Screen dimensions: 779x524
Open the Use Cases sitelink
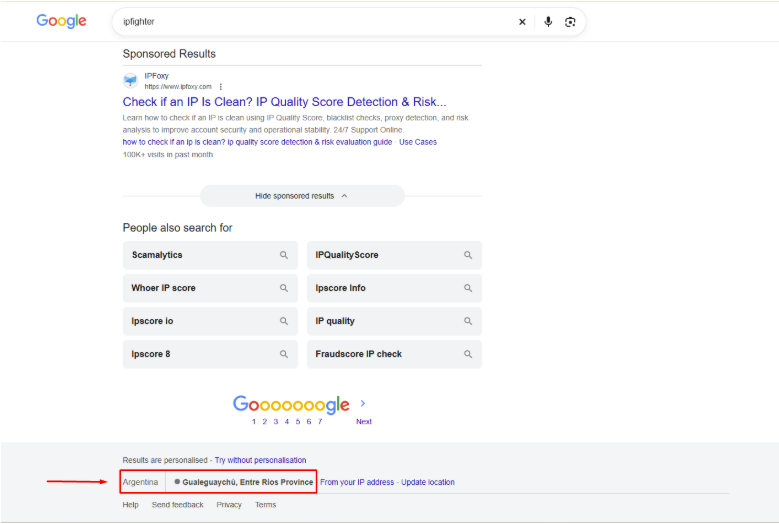tap(418, 142)
